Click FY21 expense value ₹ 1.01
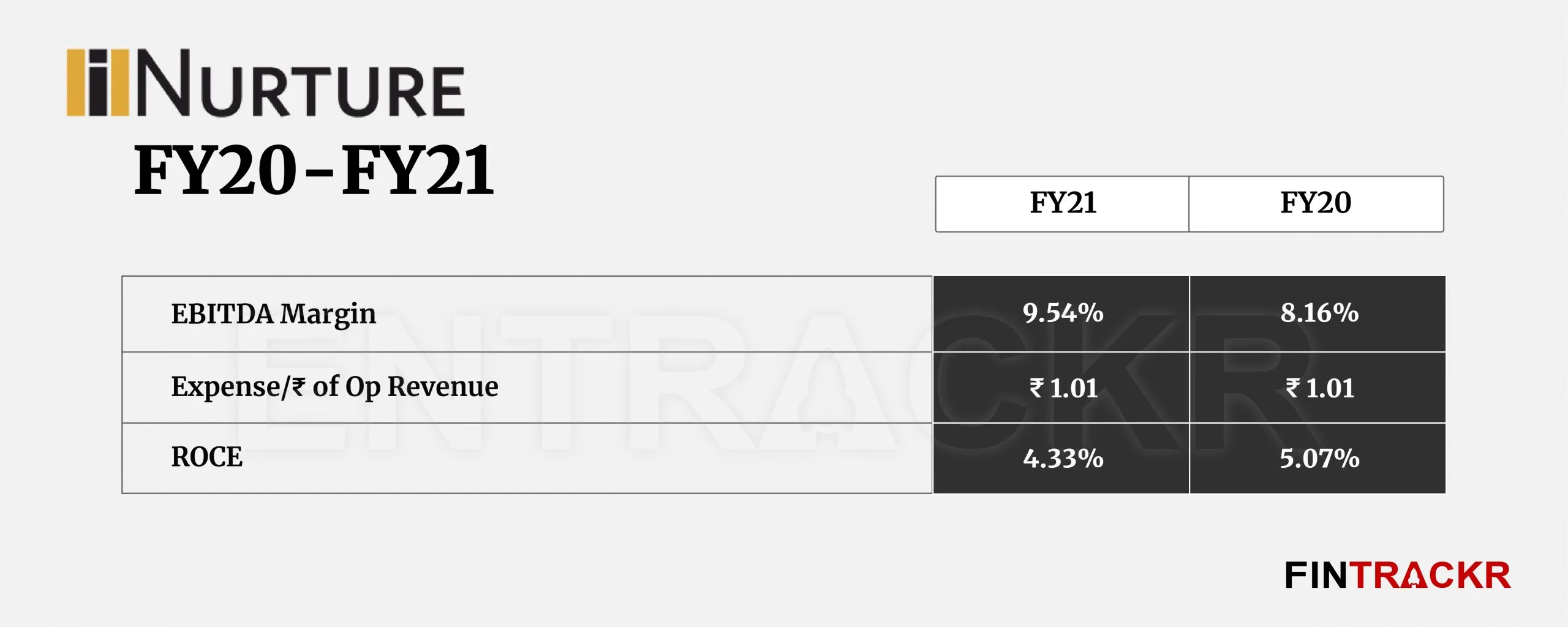The height and width of the screenshot is (627, 1568). [1063, 388]
